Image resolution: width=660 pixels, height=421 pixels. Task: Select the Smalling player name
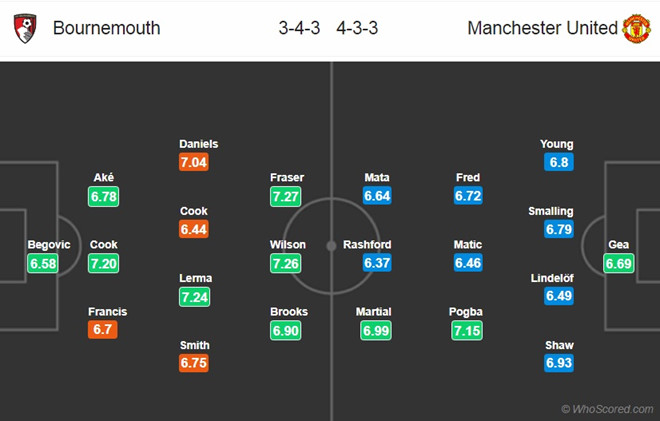pyautogui.click(x=551, y=212)
